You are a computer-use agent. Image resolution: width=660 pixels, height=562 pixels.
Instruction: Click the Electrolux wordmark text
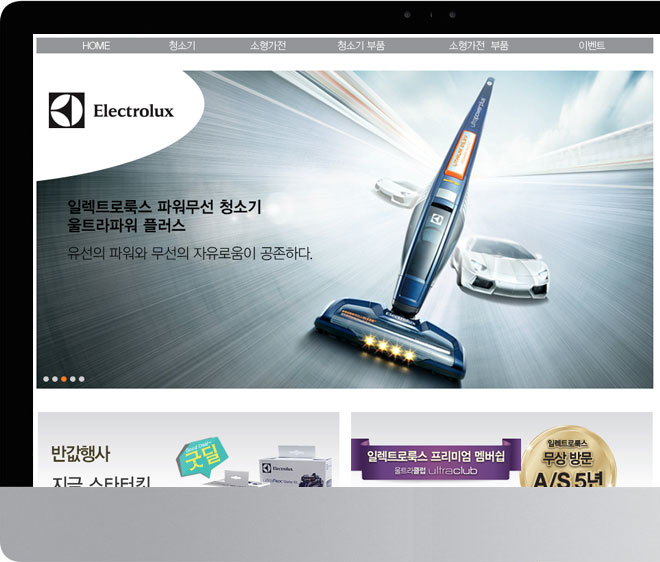pos(133,111)
